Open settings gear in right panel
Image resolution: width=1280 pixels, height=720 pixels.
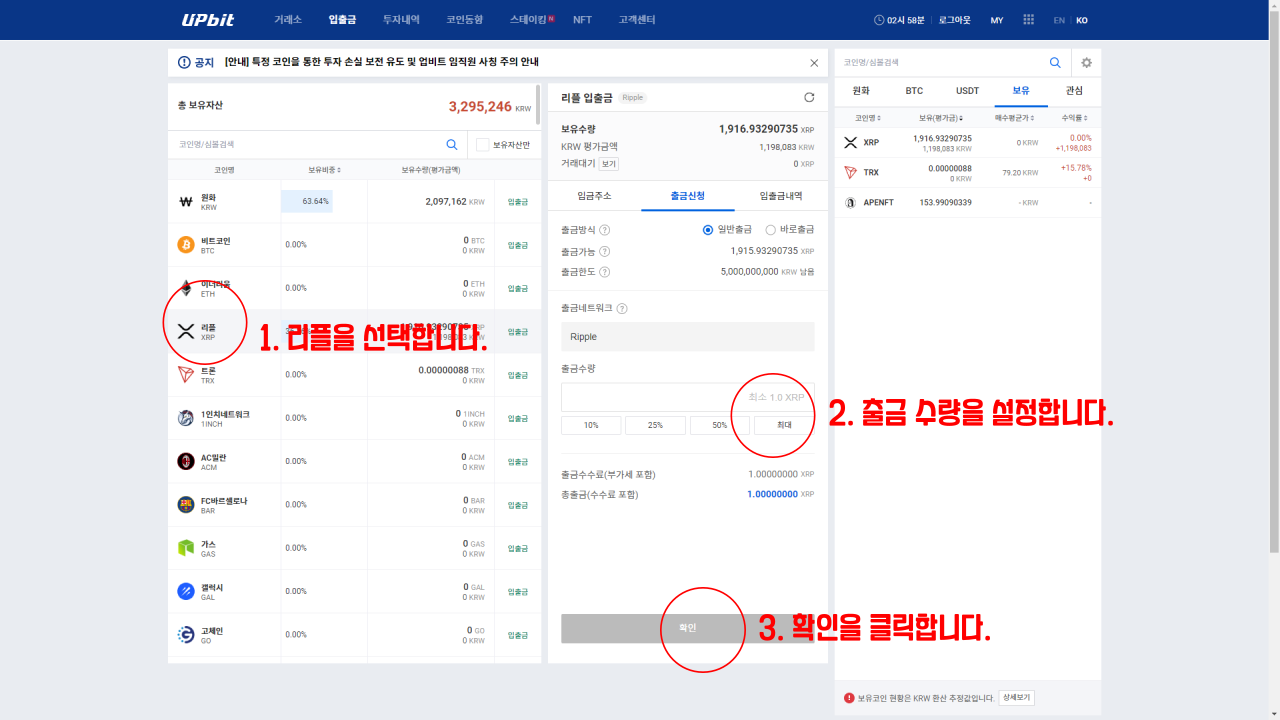tap(1086, 62)
